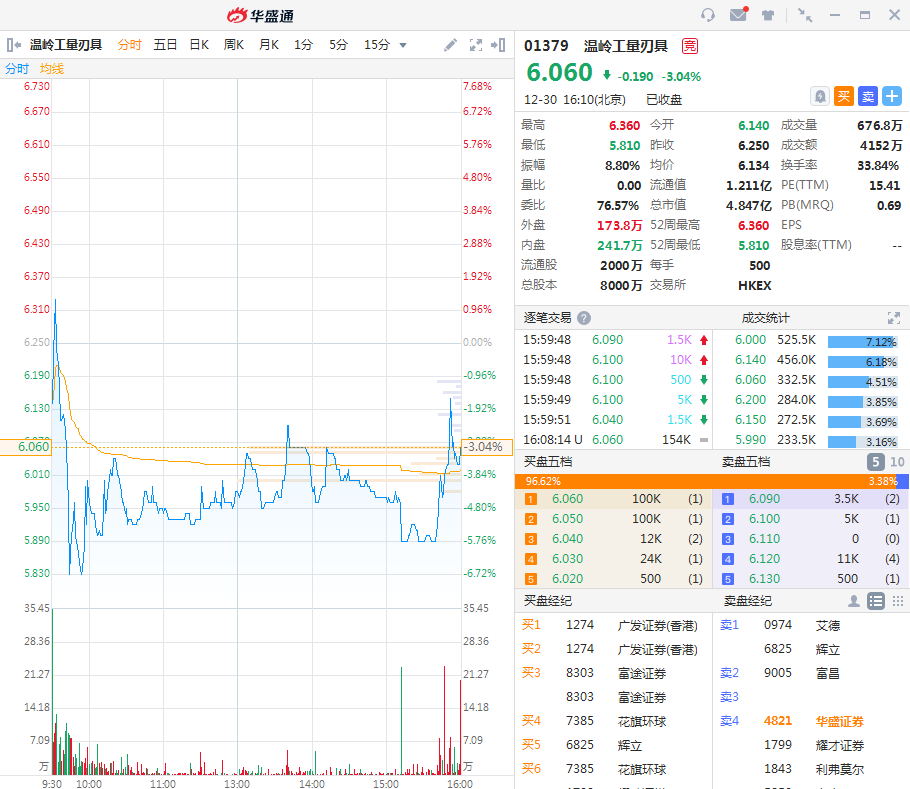Switch to the 15分 chart
Image resolution: width=910 pixels, height=789 pixels.
point(377,45)
